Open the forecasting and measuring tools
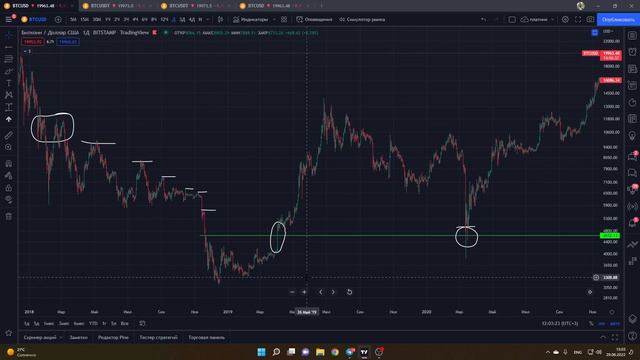This screenshot has height=360, width=640. point(9,107)
